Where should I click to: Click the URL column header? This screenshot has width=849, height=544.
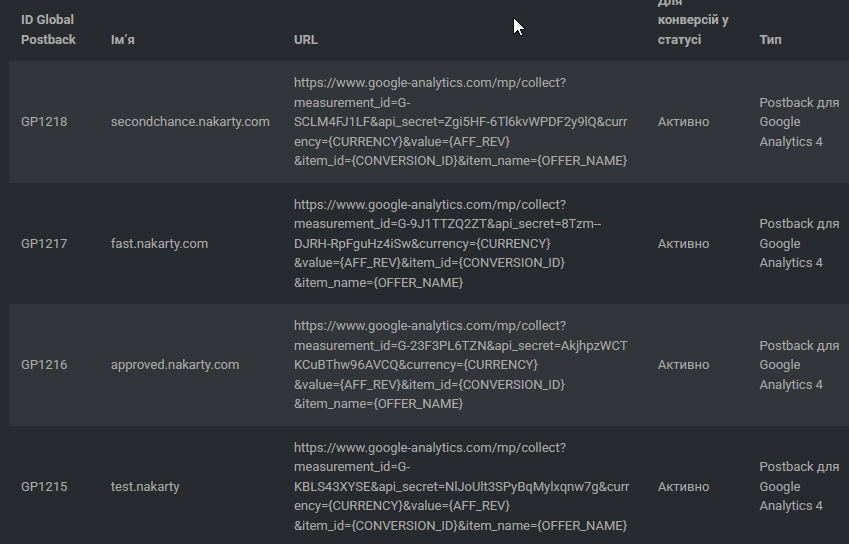[x=306, y=40]
